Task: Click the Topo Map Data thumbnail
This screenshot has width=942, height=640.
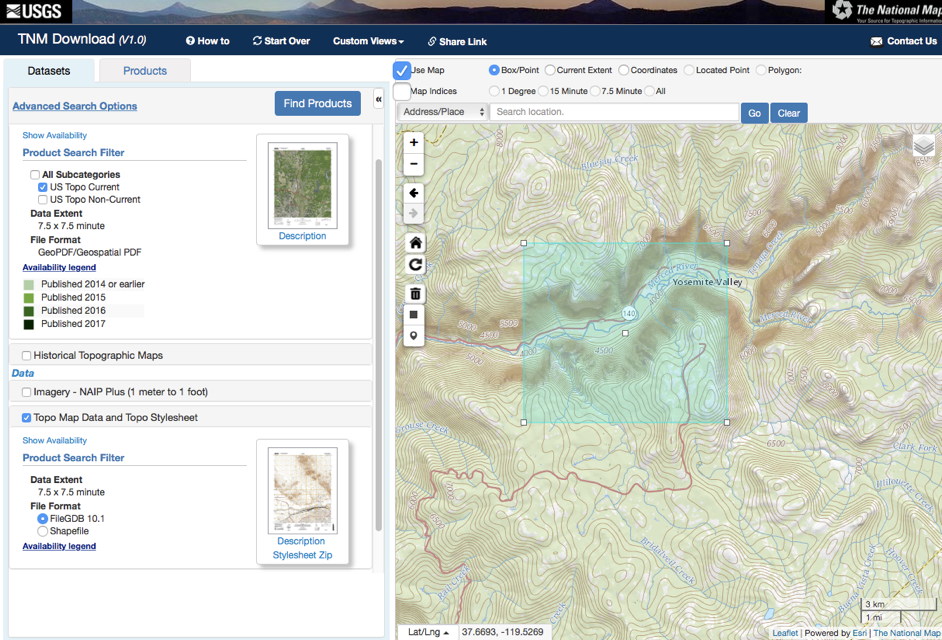Action: click(x=303, y=490)
